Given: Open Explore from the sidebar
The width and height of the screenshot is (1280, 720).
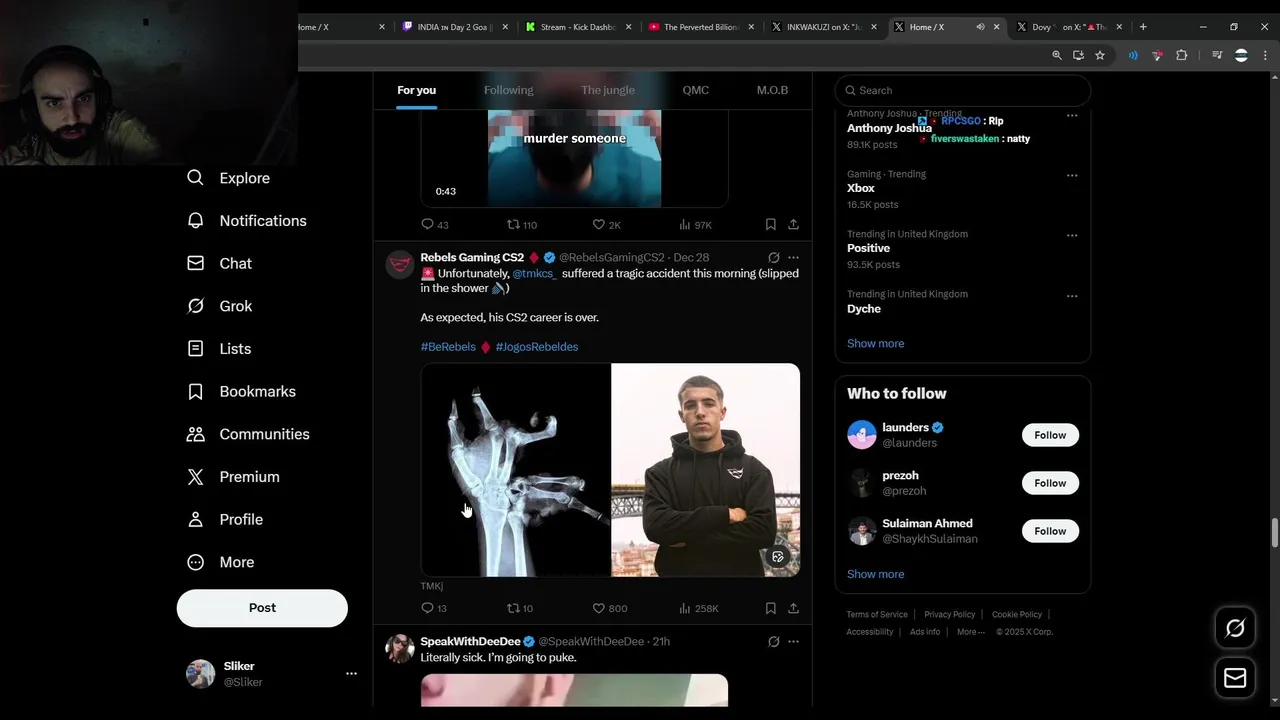Looking at the screenshot, I should tap(229, 178).
